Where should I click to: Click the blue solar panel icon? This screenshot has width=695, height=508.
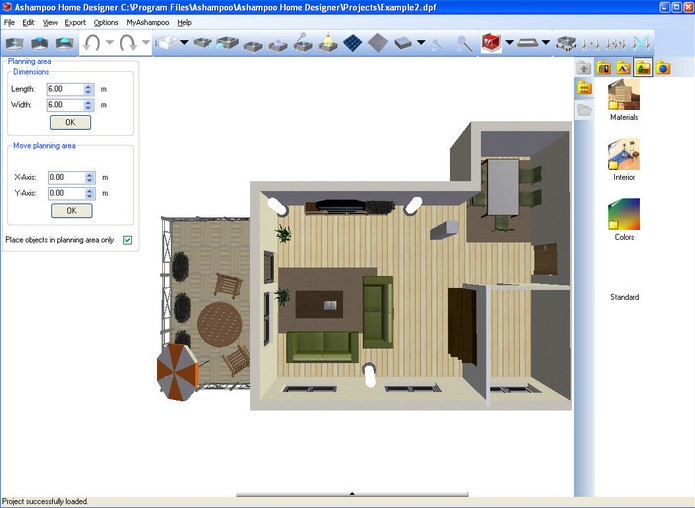click(x=353, y=43)
